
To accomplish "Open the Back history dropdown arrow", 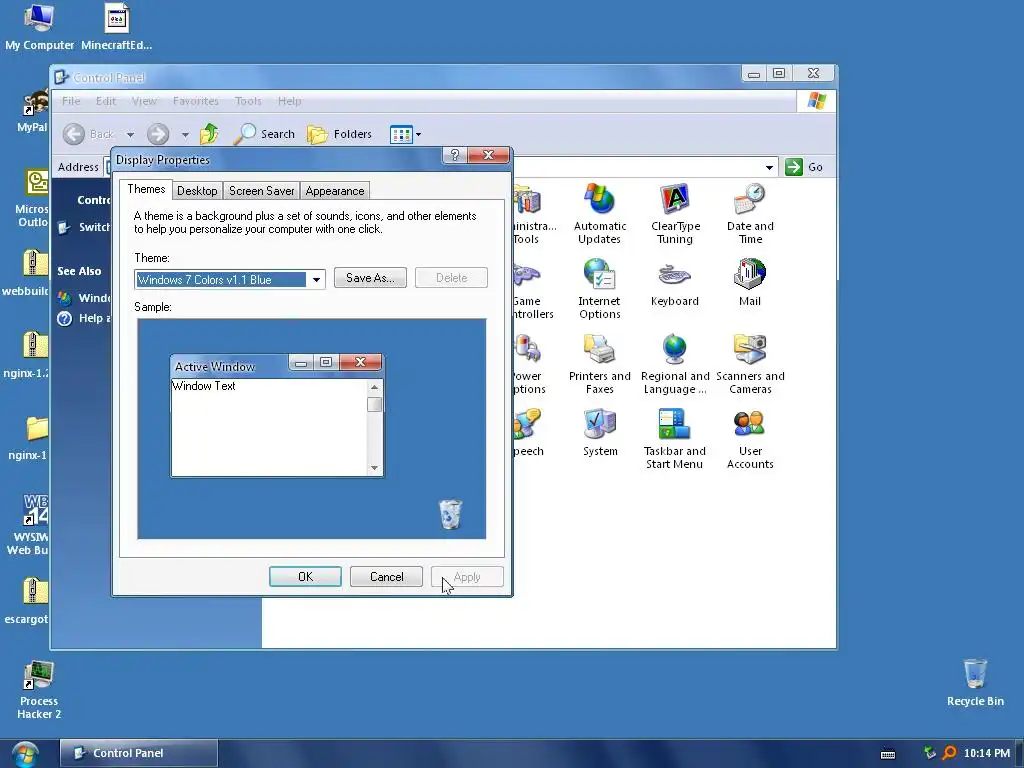I will tap(131, 135).
